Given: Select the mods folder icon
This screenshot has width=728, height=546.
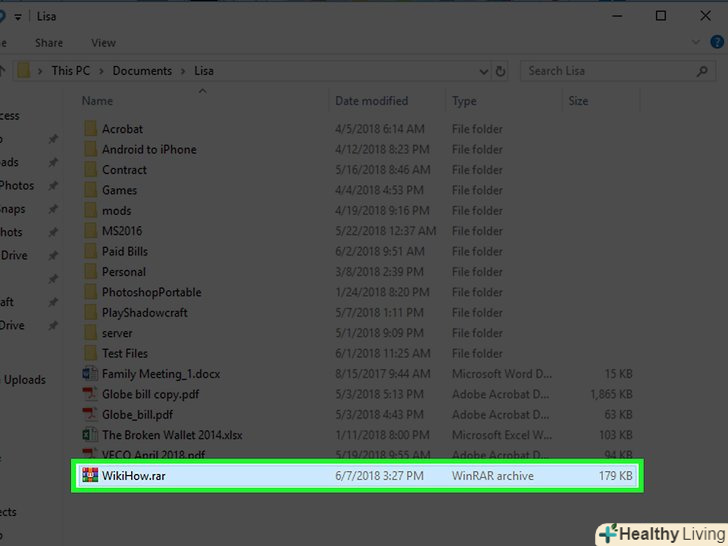Looking at the screenshot, I should point(91,210).
